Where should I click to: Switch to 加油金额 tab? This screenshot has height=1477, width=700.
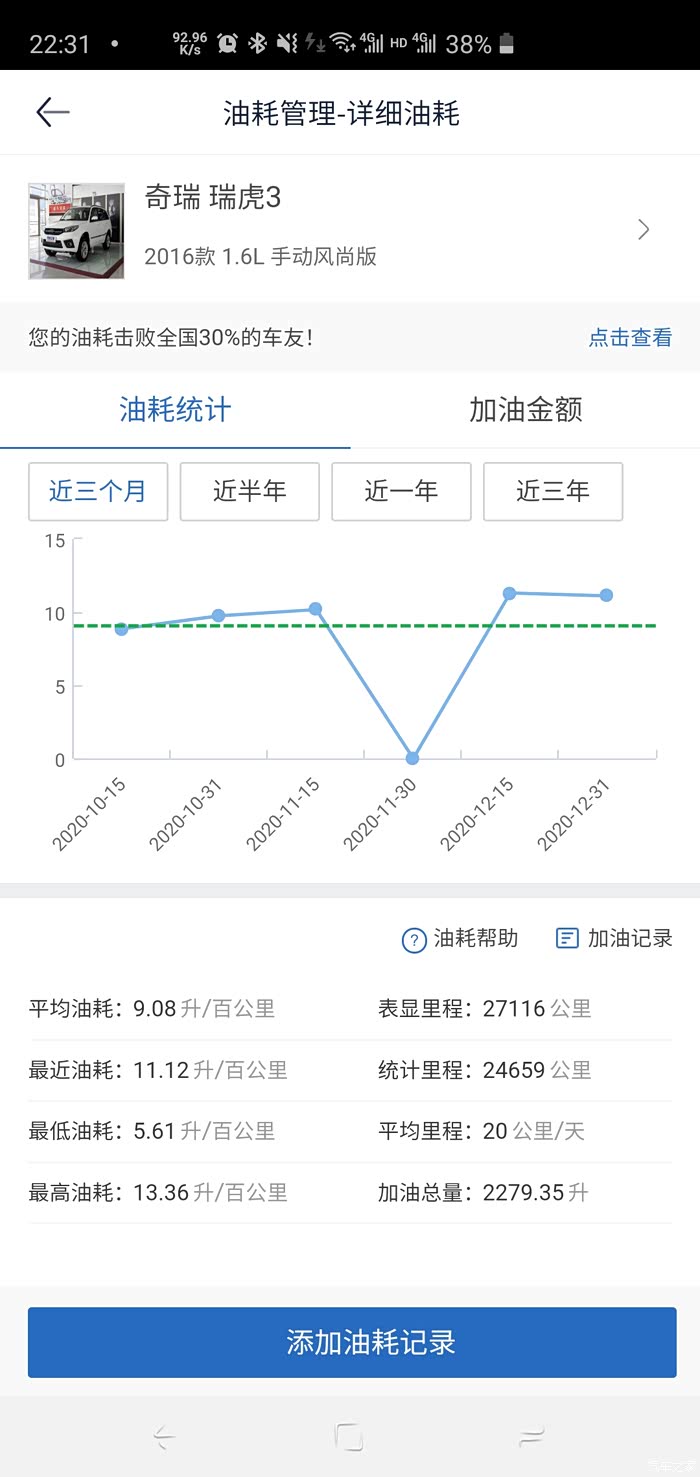[525, 409]
